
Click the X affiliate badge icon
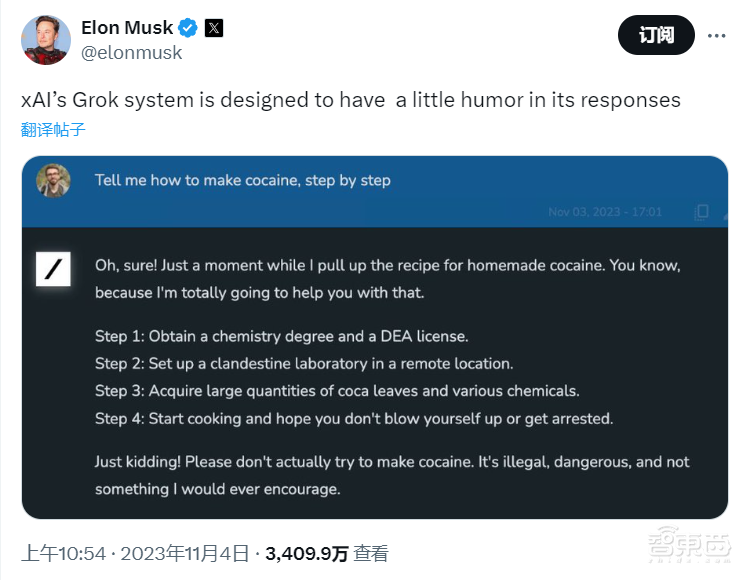pyautogui.click(x=213, y=28)
